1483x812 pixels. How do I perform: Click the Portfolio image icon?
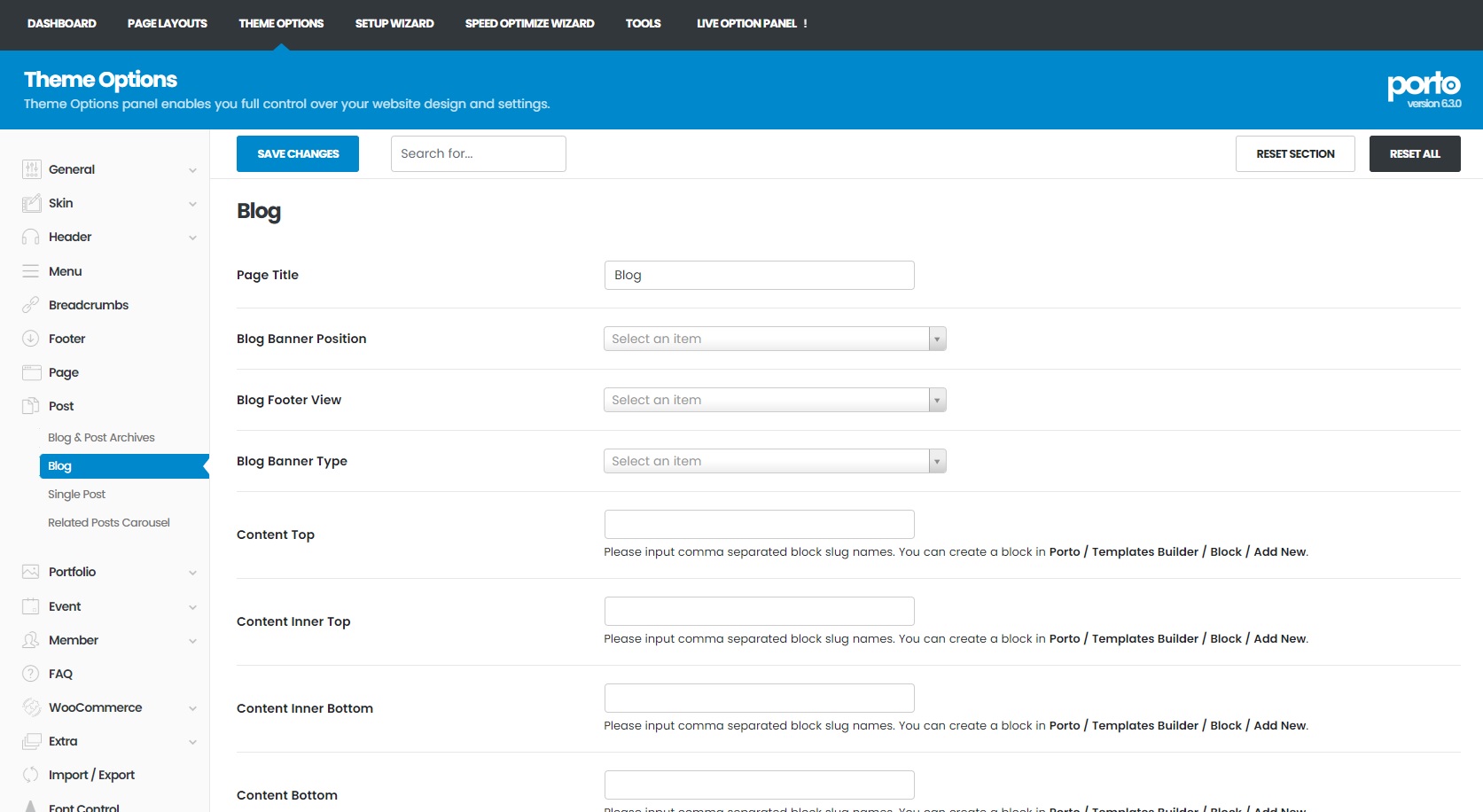point(31,572)
